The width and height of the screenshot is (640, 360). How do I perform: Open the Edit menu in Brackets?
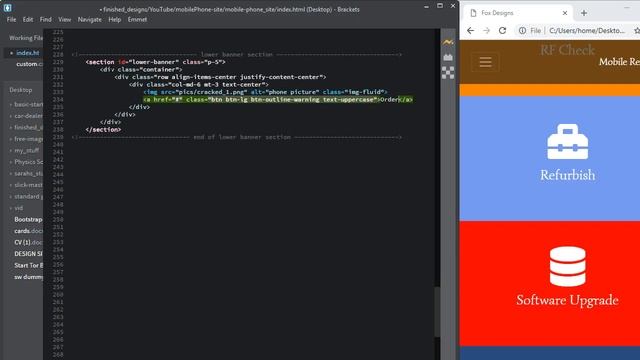(x=28, y=19)
